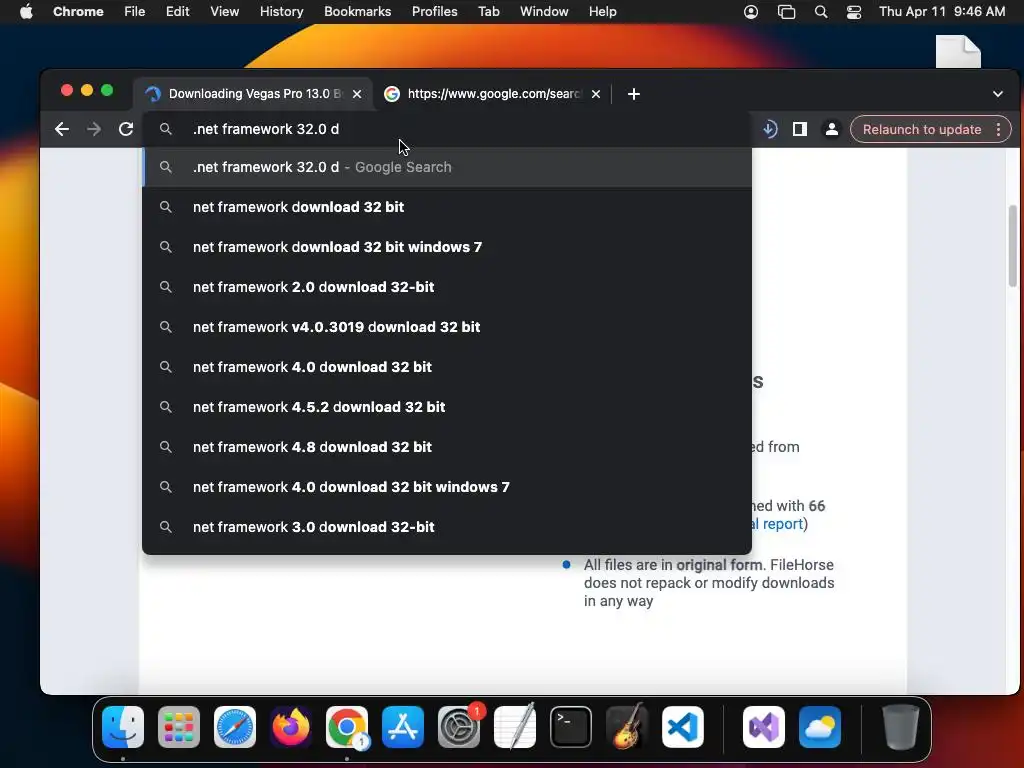The width and height of the screenshot is (1024, 768).
Task: Switch to the google.com search tab
Action: pyautogui.click(x=493, y=94)
